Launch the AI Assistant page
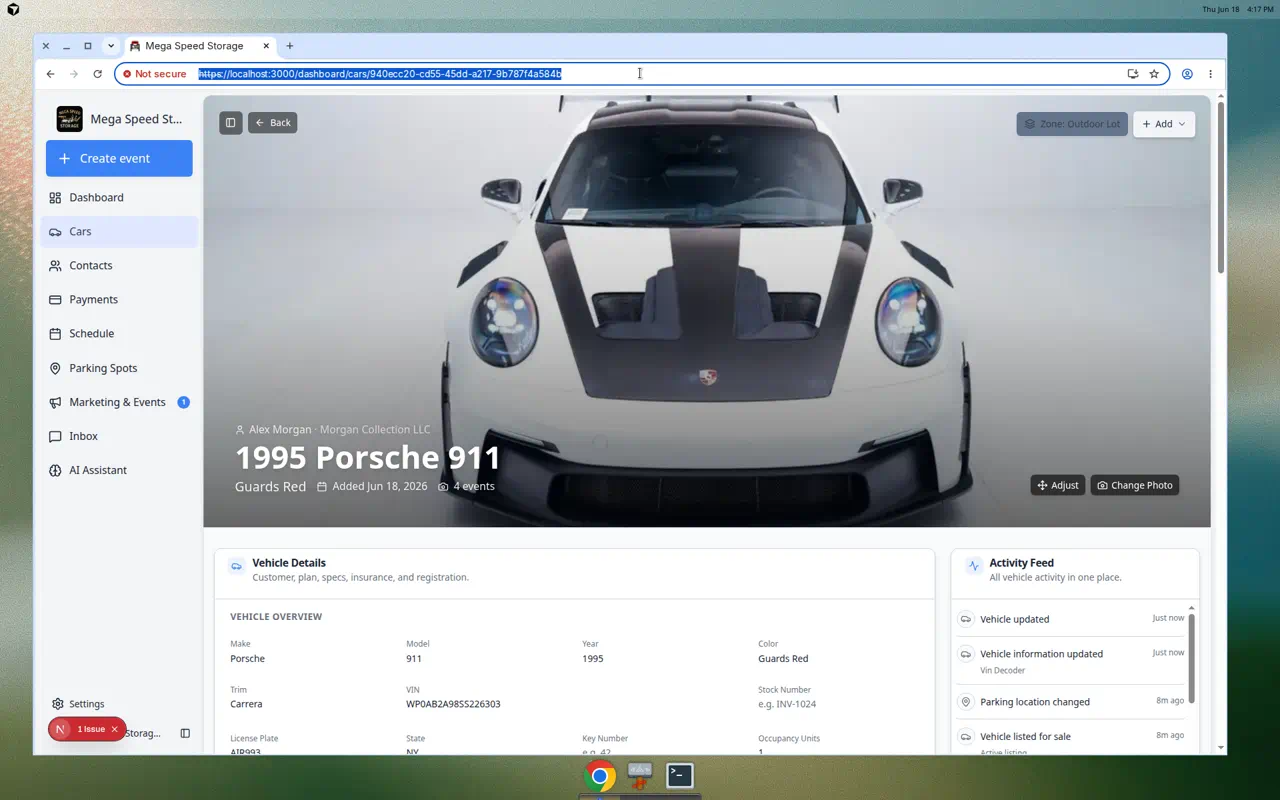Image resolution: width=1280 pixels, height=800 pixels. 119,470
